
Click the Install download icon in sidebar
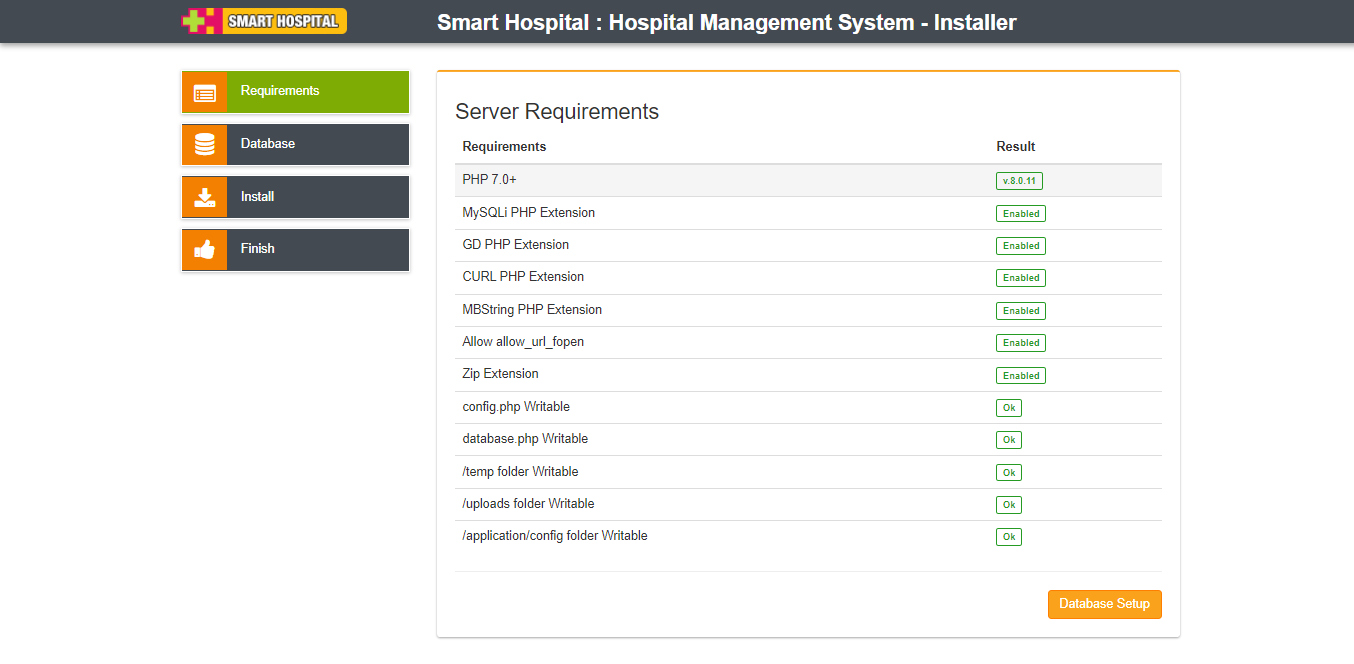click(205, 197)
